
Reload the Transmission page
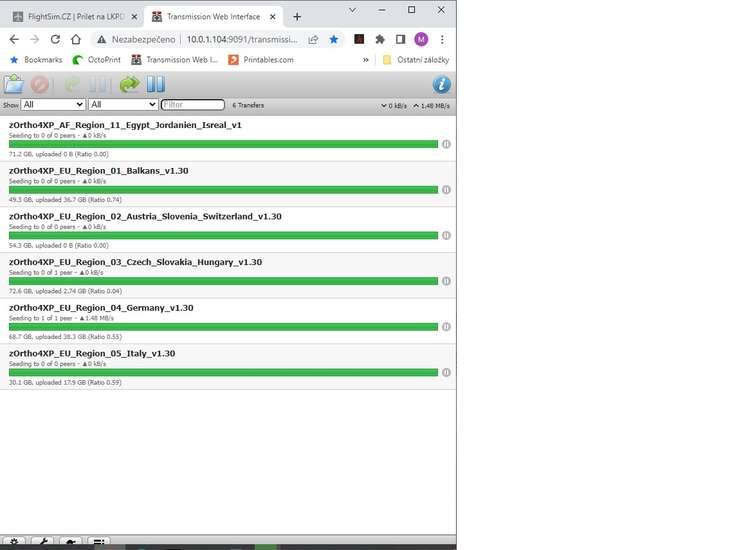coord(55,40)
